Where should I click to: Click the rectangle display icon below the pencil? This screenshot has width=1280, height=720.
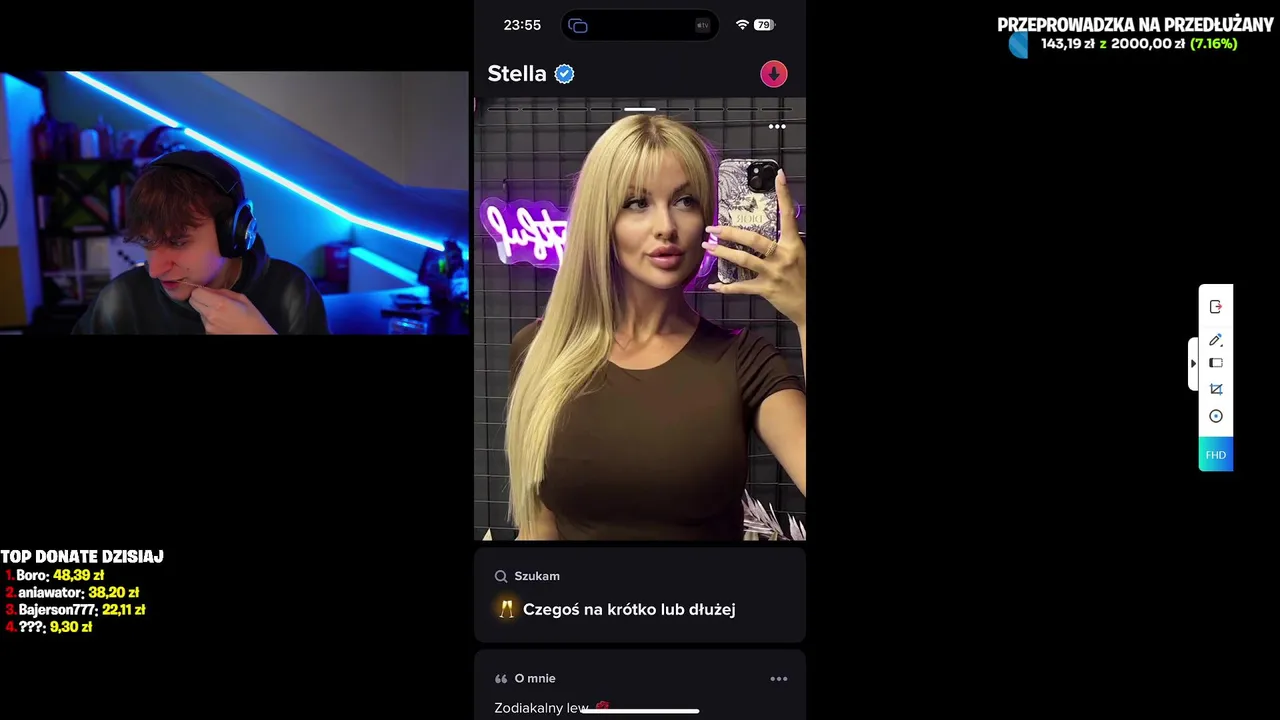click(x=1216, y=363)
